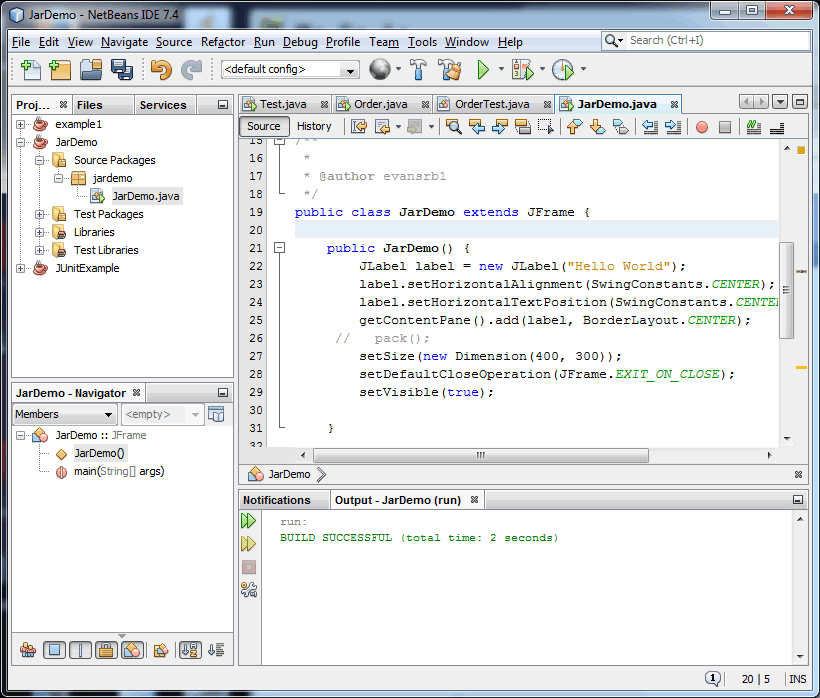
Task: Click the Debug Project icon
Action: point(522,70)
